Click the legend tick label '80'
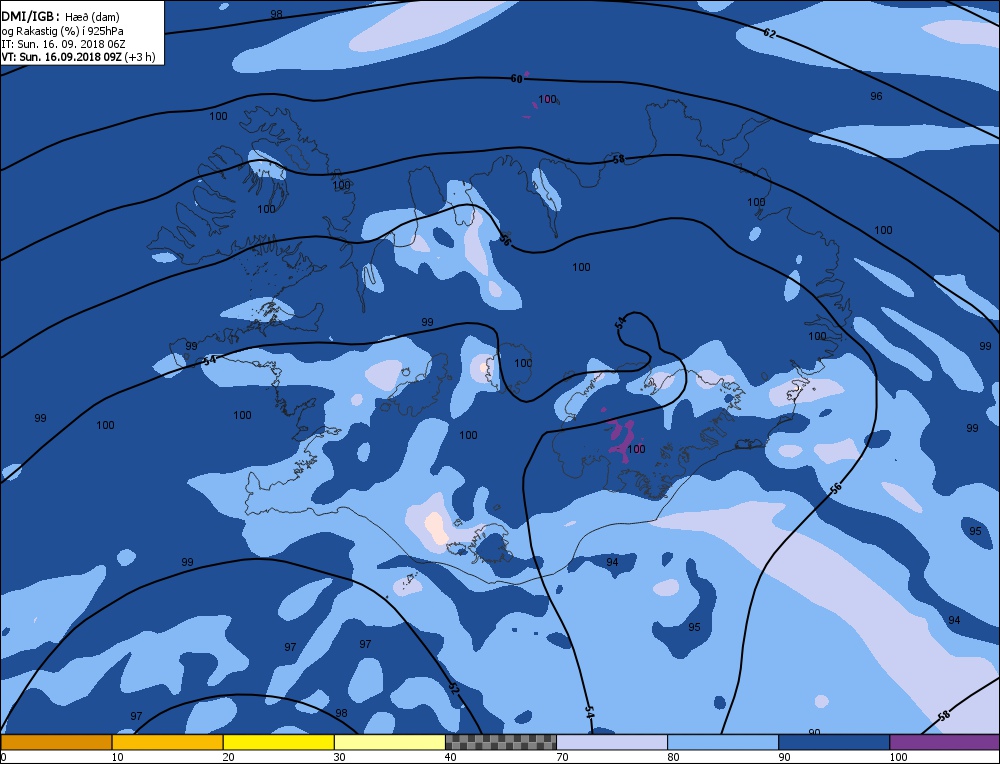 point(673,757)
